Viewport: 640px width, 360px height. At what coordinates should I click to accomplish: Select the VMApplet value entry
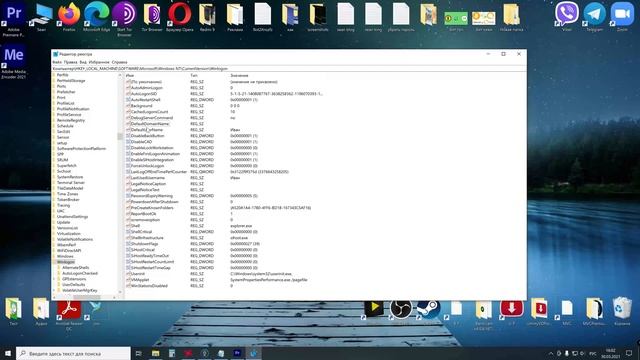140,280
